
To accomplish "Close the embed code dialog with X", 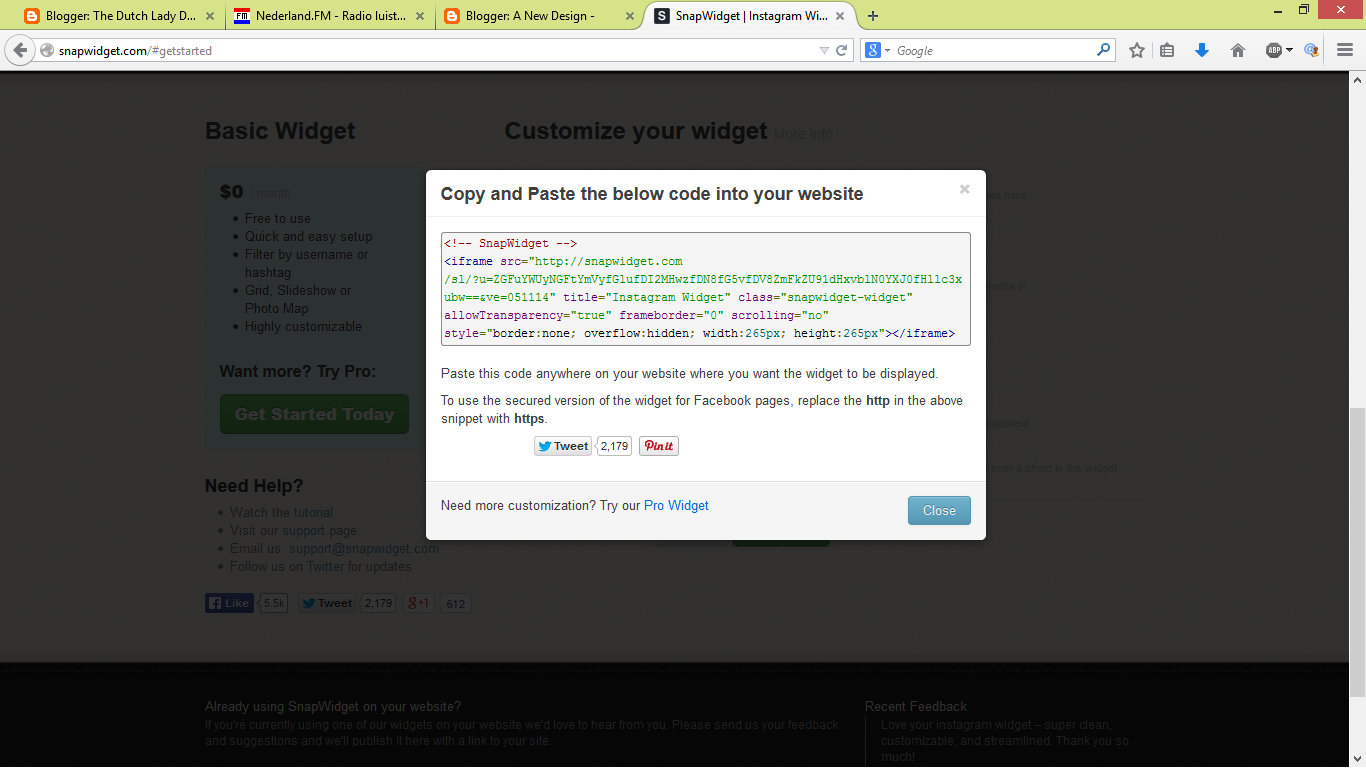I will 964,189.
